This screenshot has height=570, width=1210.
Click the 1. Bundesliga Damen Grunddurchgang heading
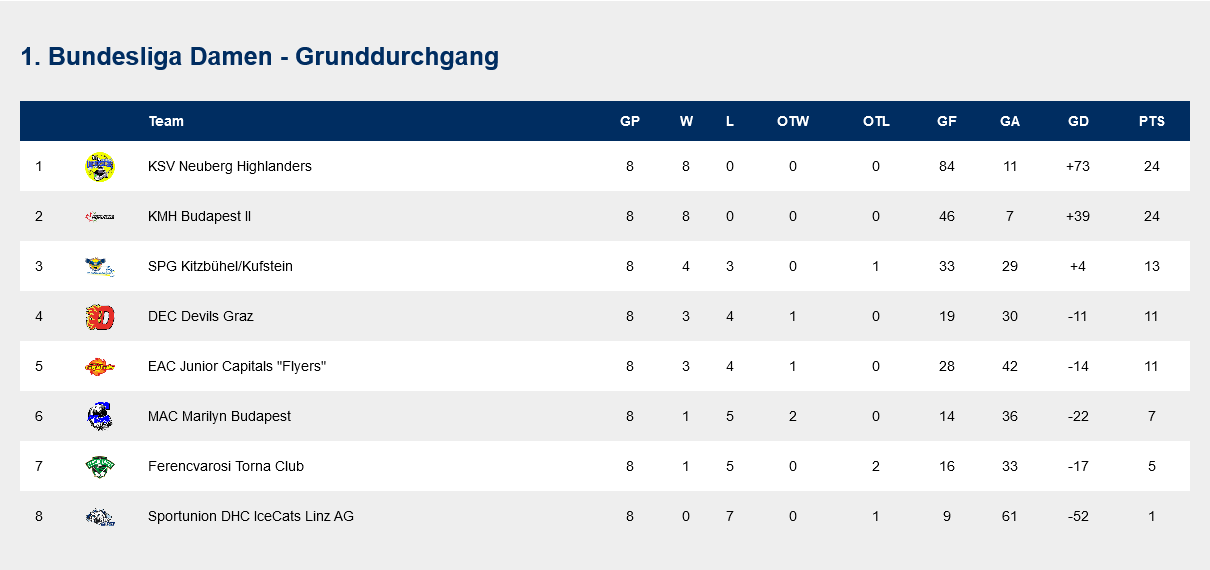(260, 57)
